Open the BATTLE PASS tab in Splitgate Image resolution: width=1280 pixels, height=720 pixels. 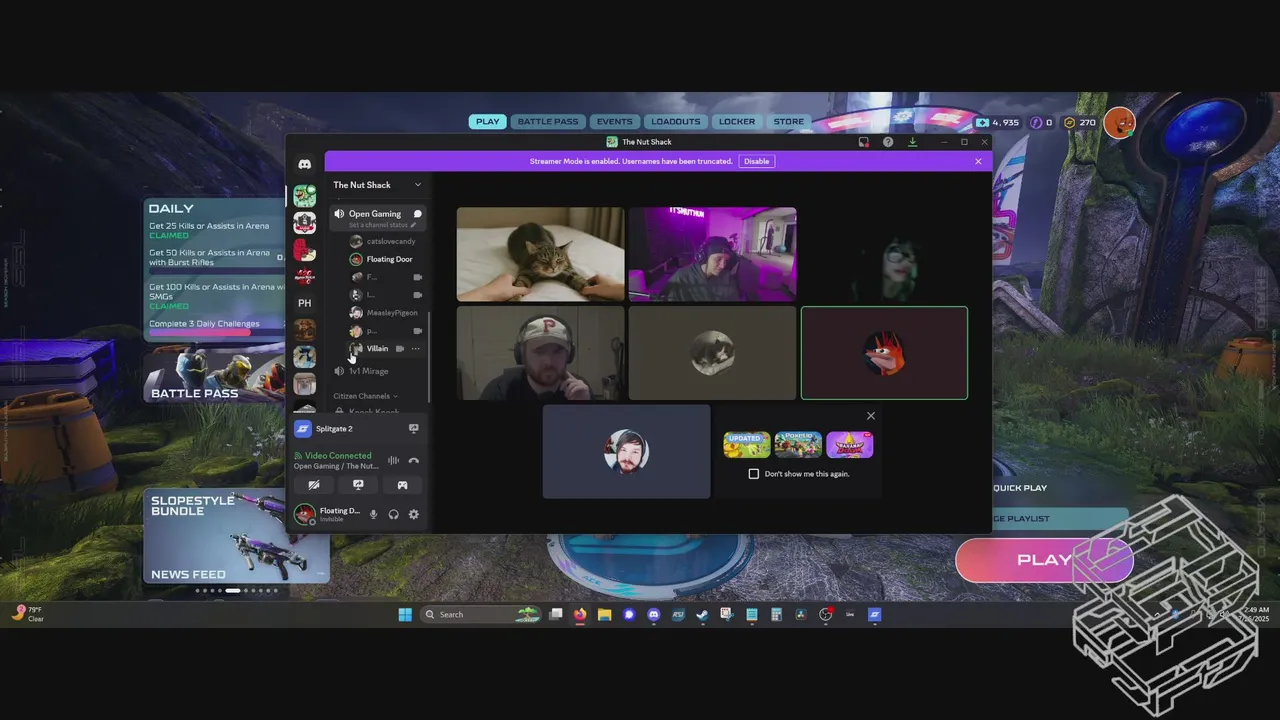(x=548, y=122)
